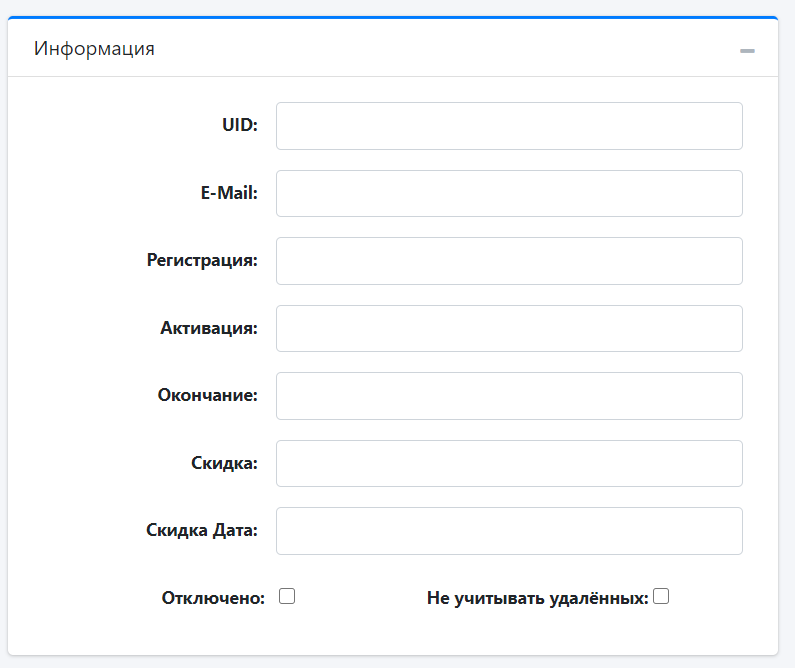Screen dimensions: 795x668
Task: Toggle the Отключено checkbox
Action: tap(287, 596)
